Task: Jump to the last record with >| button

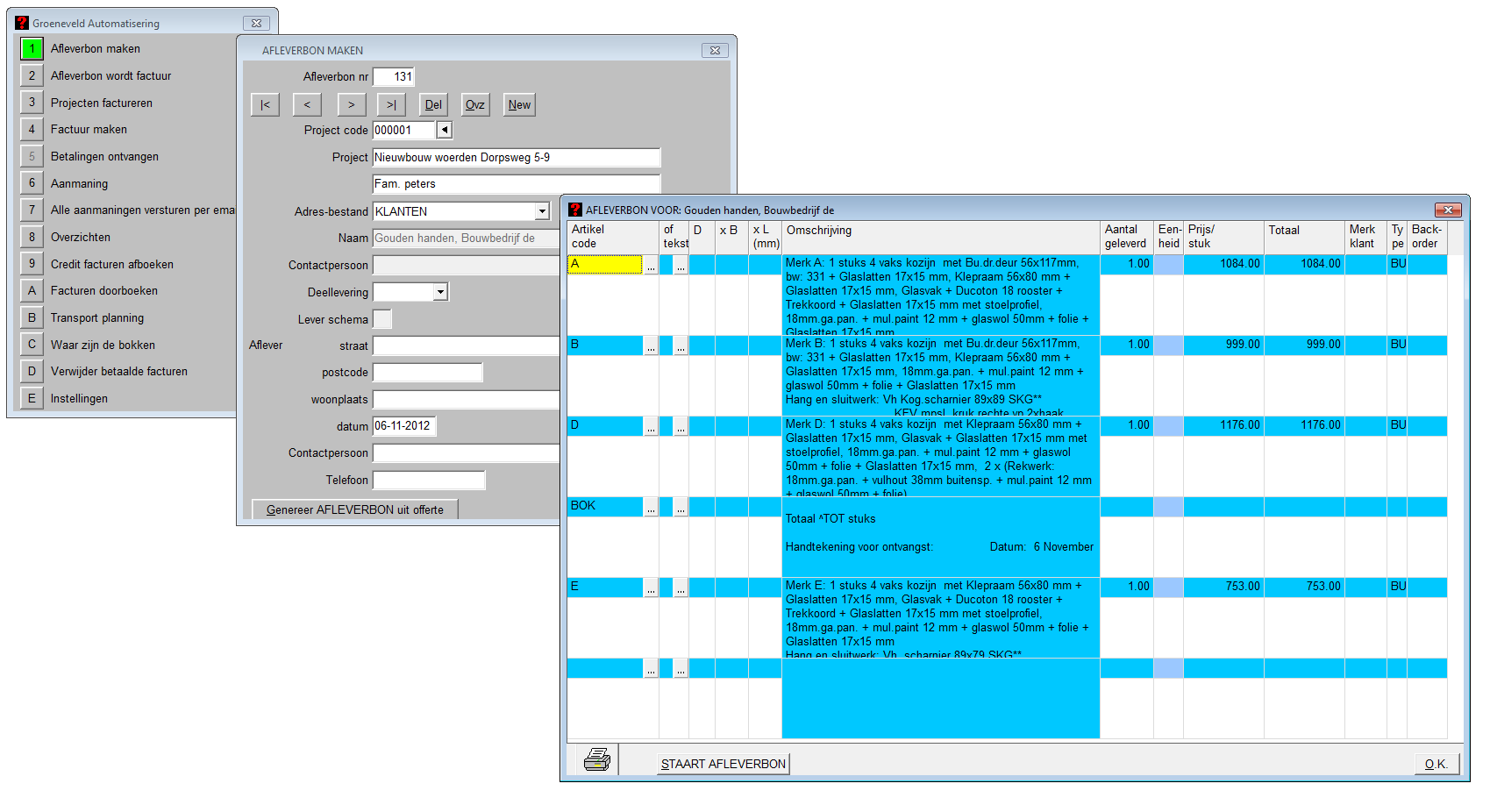Action: 391,105
